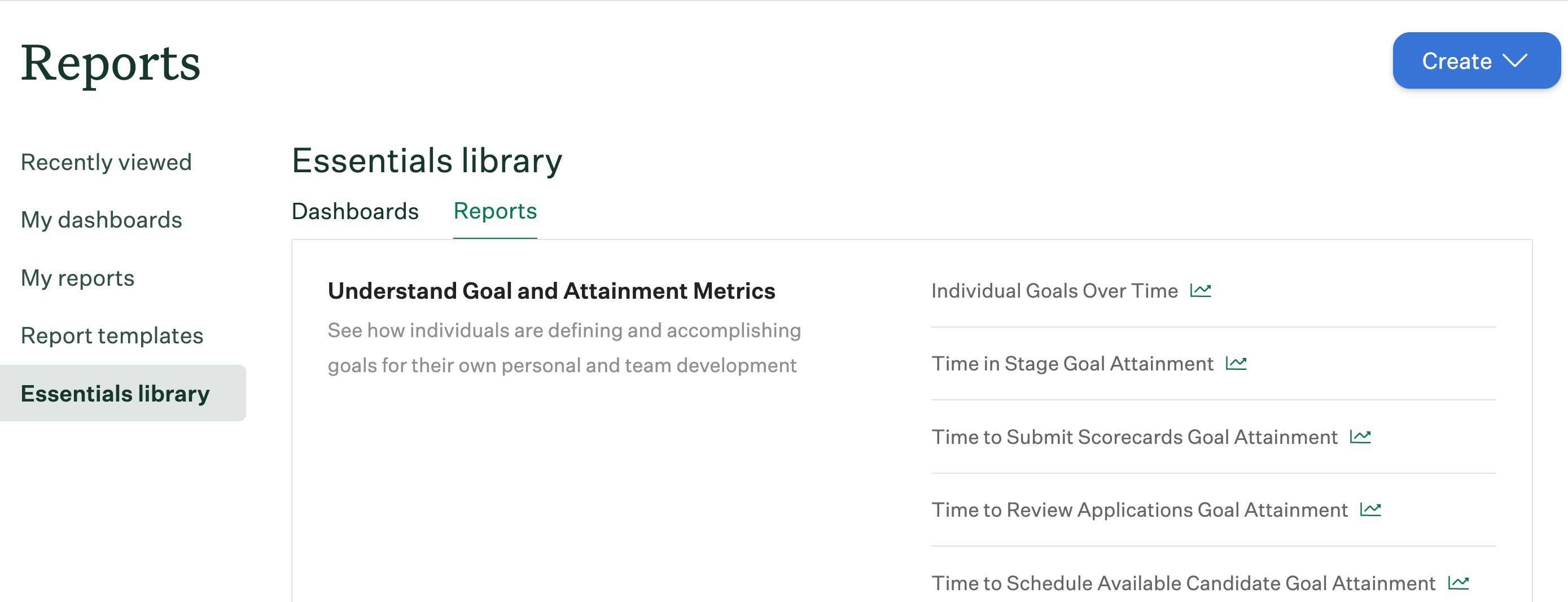Click chart icon beside Individual Goals Over Time

pos(1201,291)
